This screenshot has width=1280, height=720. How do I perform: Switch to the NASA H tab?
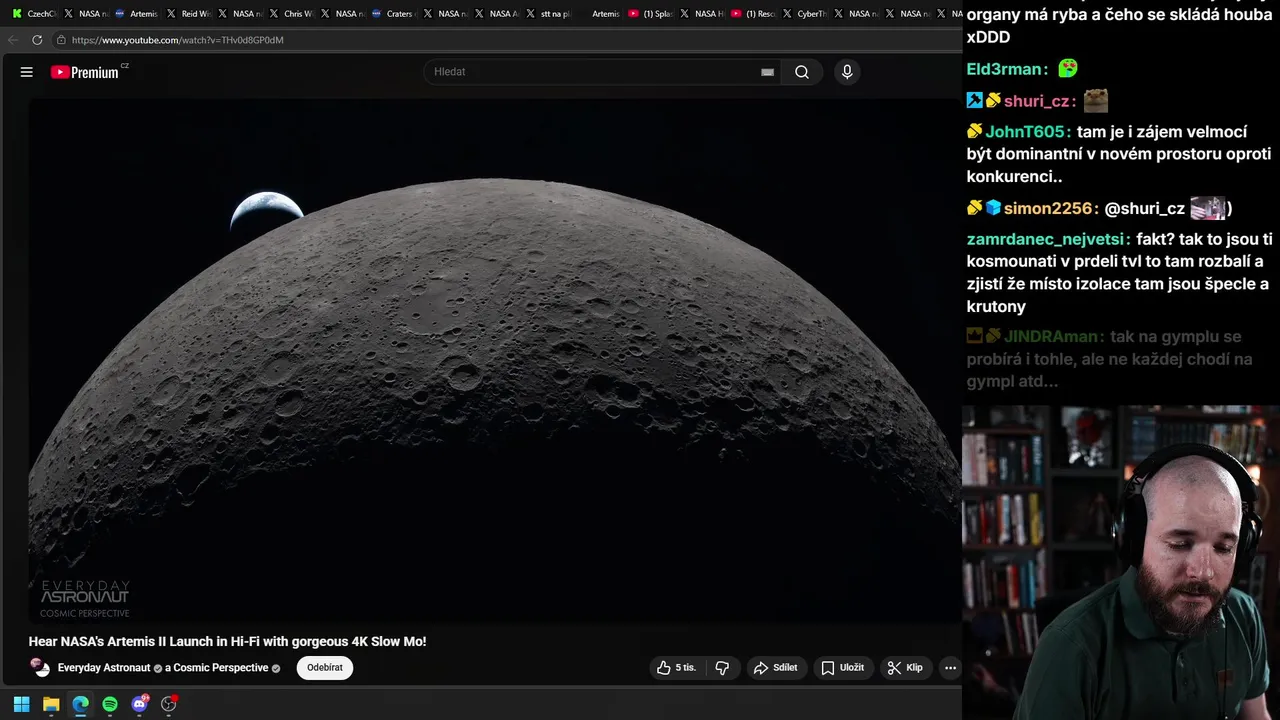(702, 14)
